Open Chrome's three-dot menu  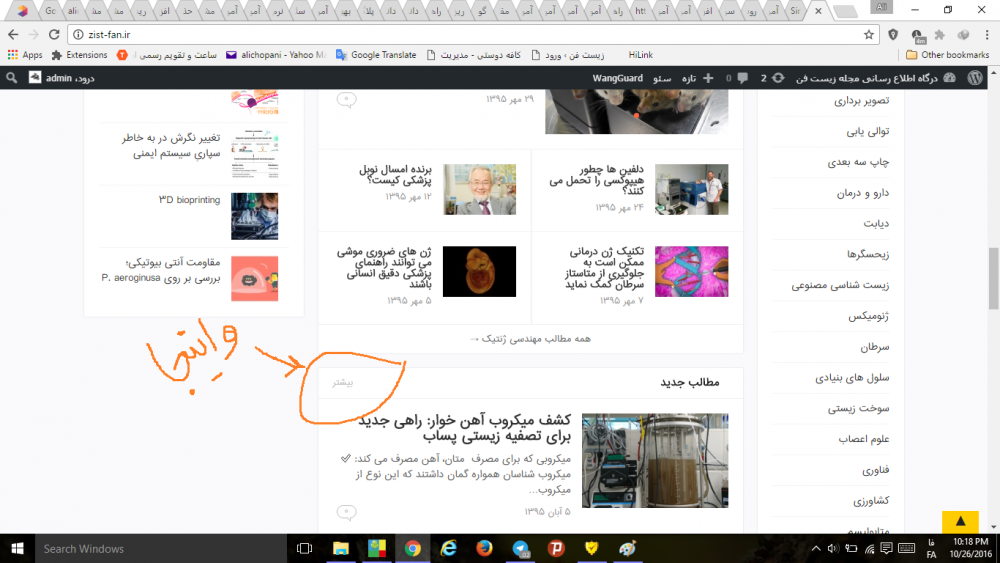coord(985,34)
